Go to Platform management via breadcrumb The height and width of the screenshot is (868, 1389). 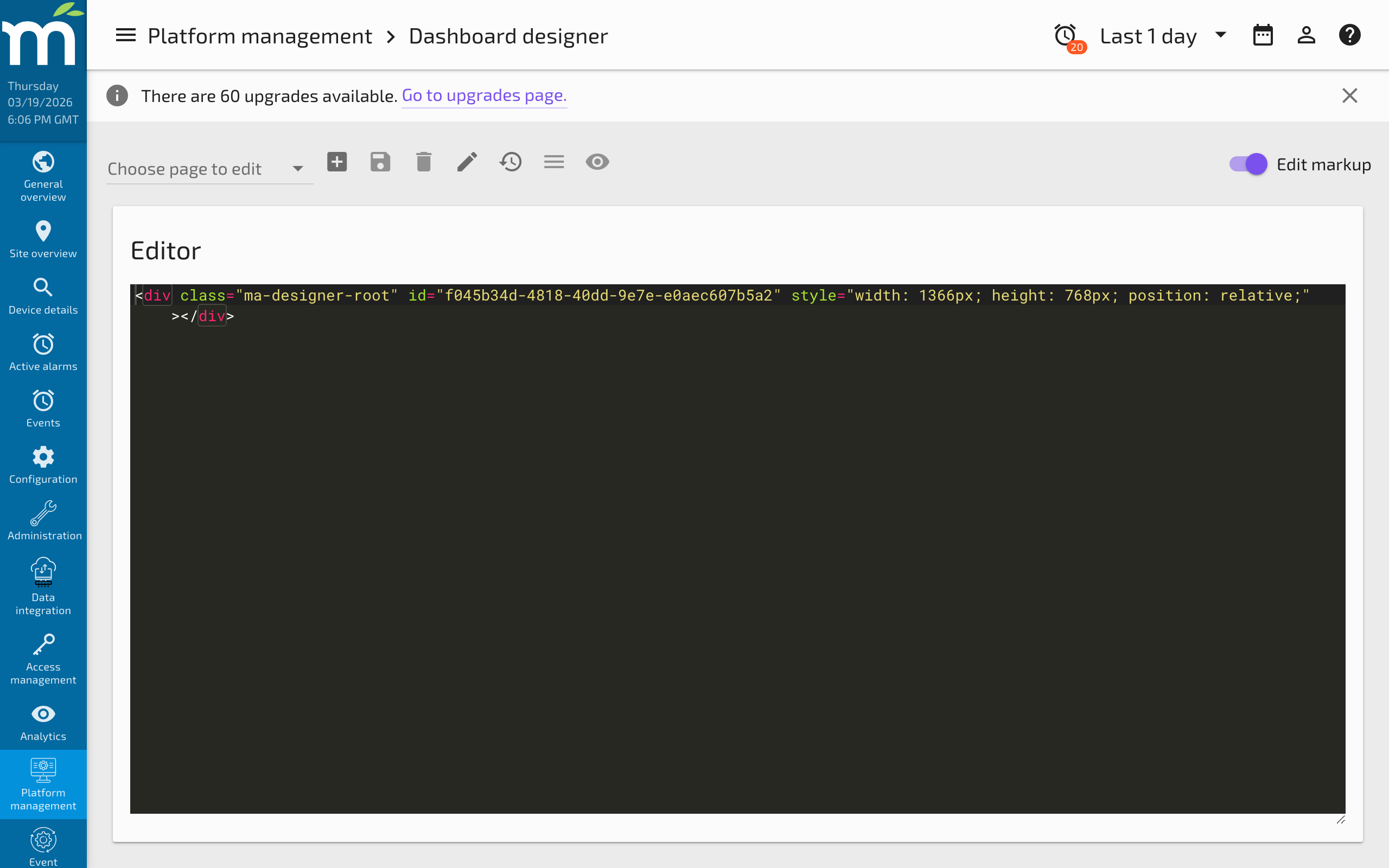click(259, 35)
